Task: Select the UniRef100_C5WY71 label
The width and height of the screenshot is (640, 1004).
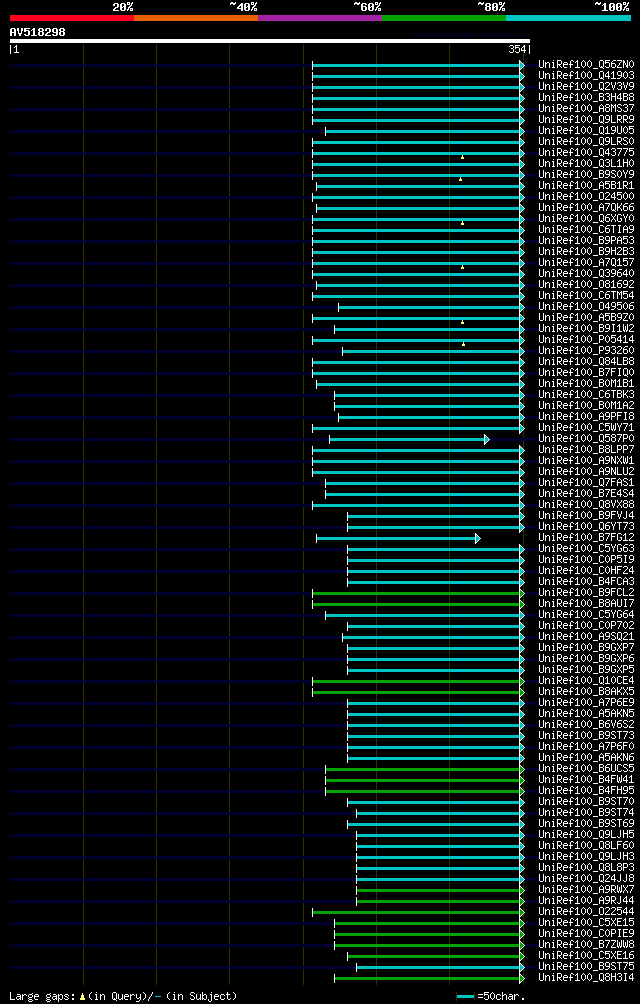Action: click(586, 427)
